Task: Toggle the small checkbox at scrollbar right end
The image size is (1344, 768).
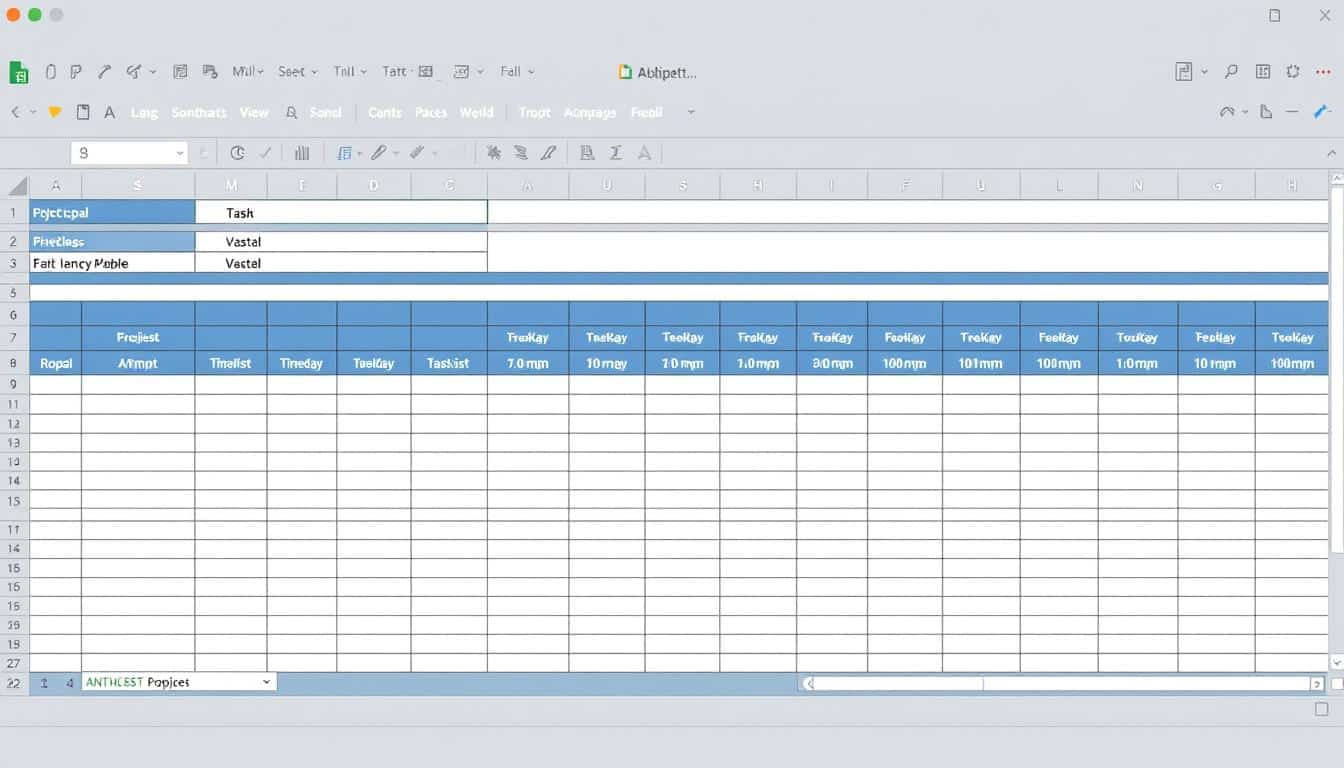Action: pyautogui.click(x=1337, y=684)
